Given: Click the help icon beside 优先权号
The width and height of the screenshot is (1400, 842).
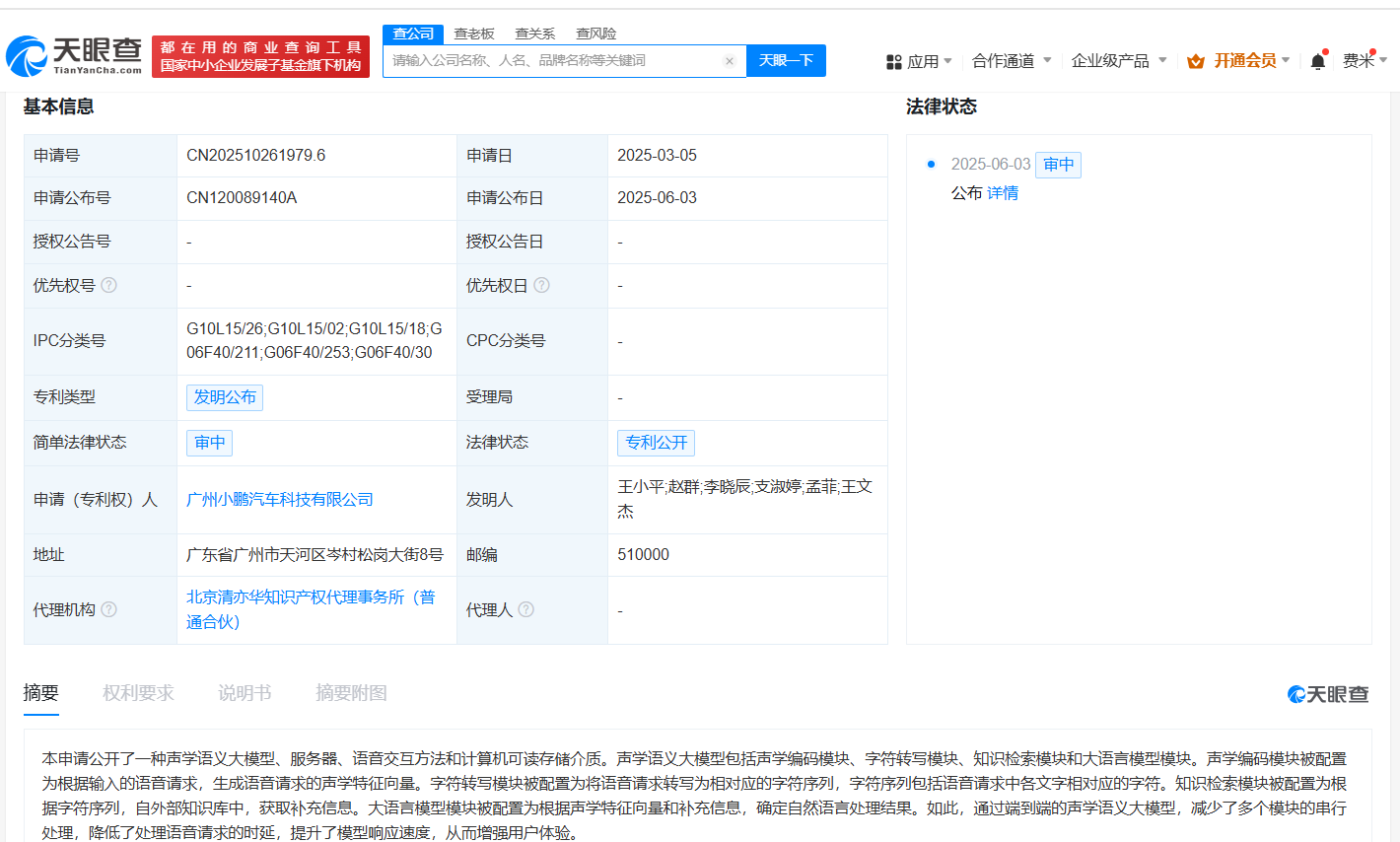Looking at the screenshot, I should coord(109,285).
